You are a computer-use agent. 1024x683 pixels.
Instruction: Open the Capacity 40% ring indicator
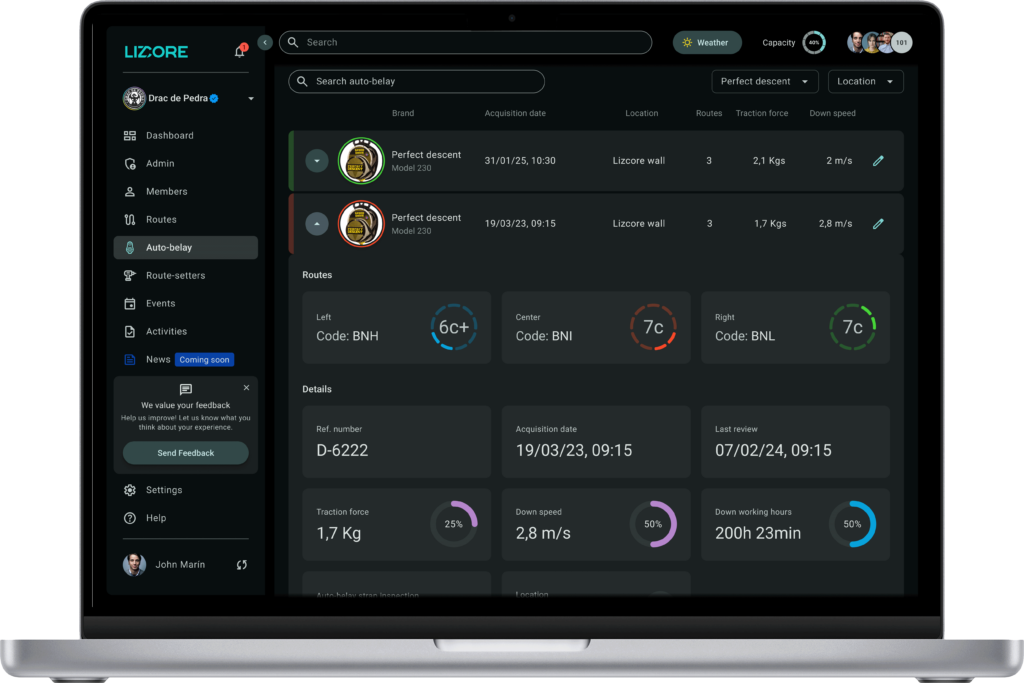814,42
